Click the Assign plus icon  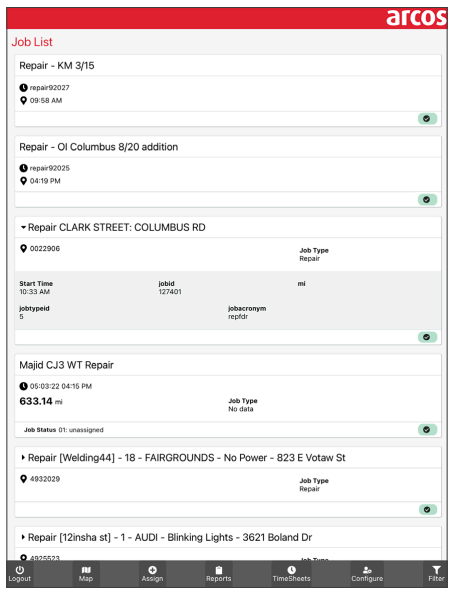152,570
